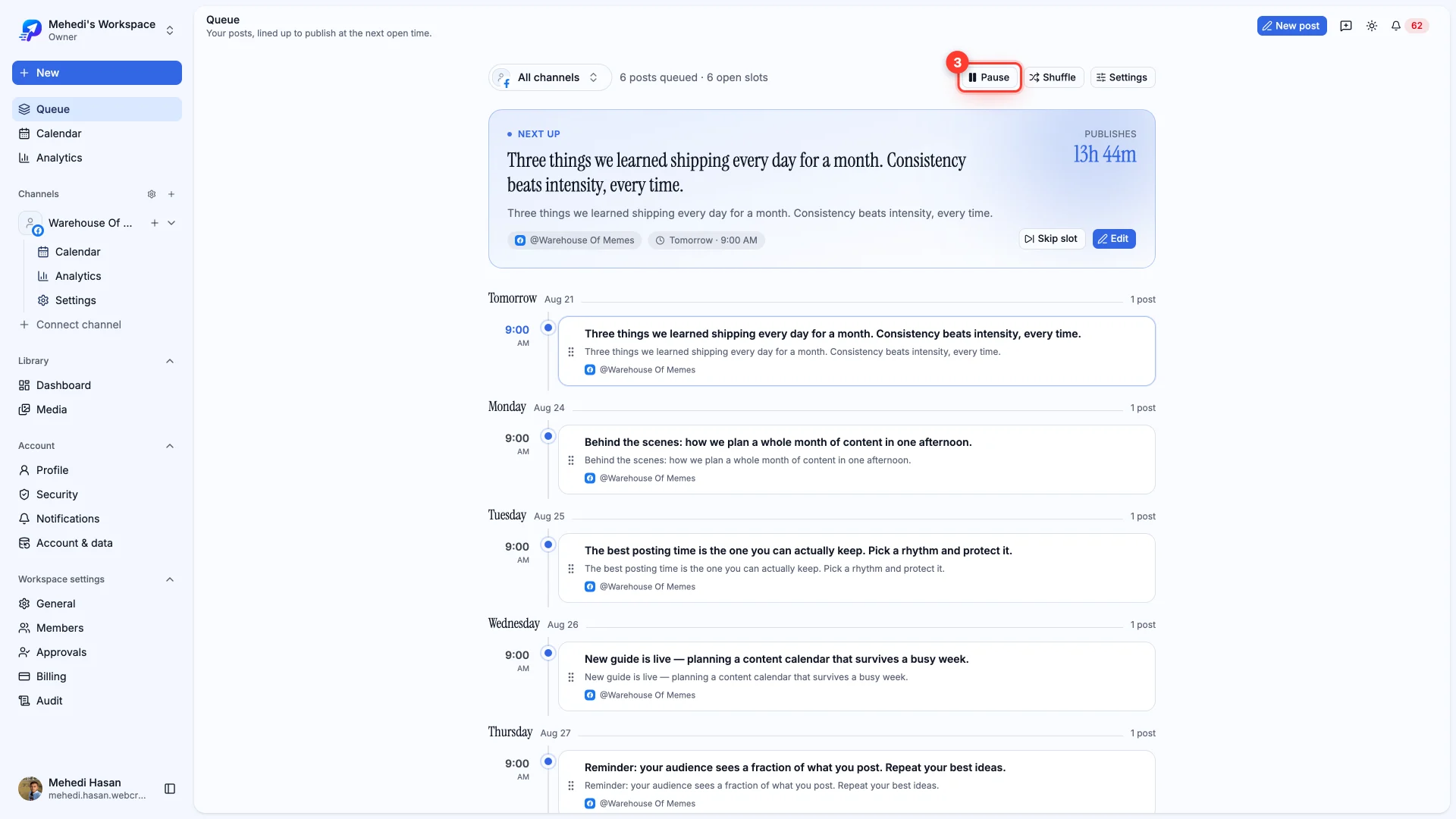Collapse the Account section

(x=170, y=446)
